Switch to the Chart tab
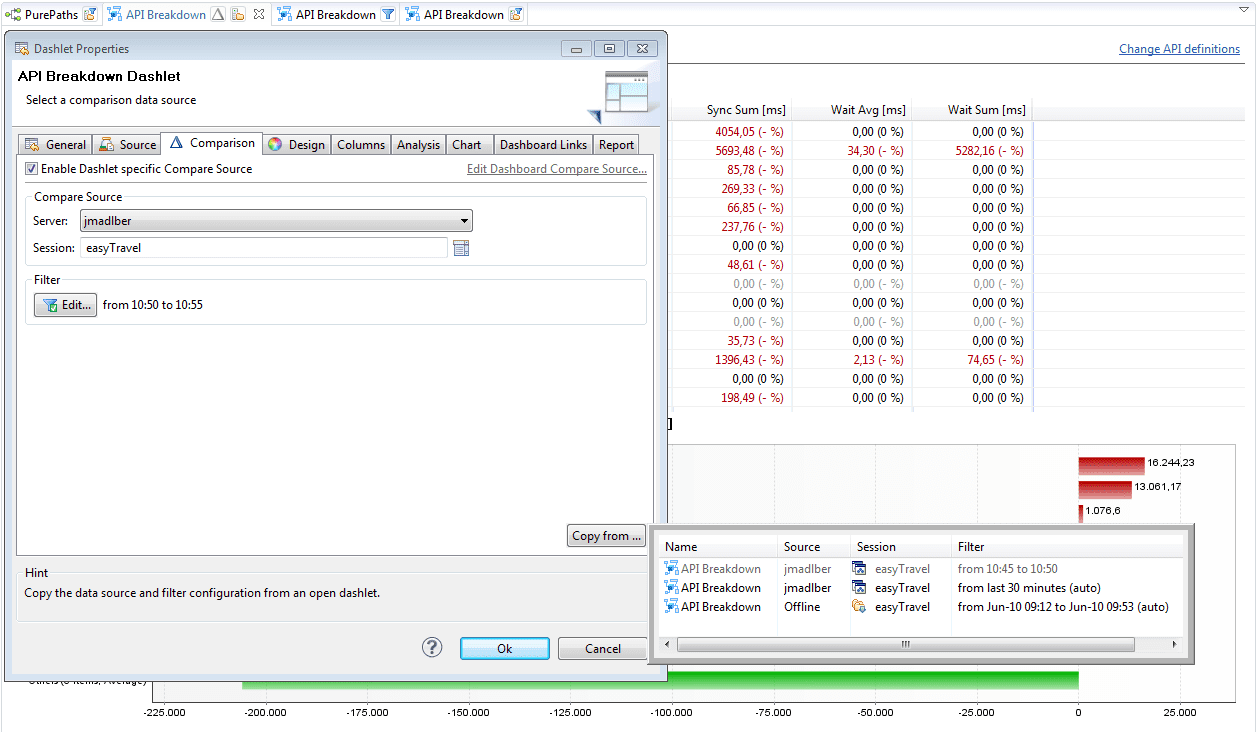 (467, 145)
